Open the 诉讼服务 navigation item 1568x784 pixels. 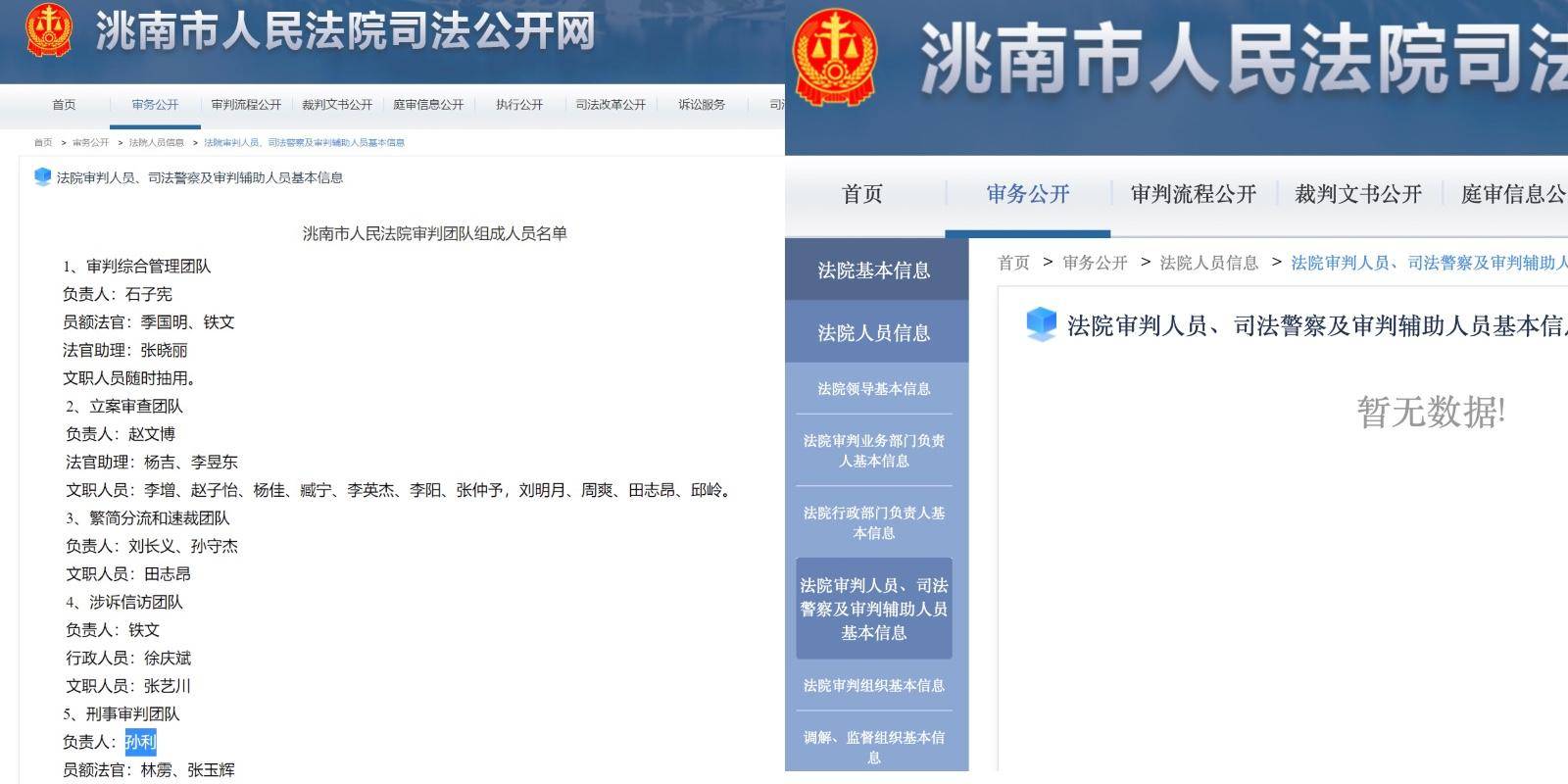pos(702,105)
